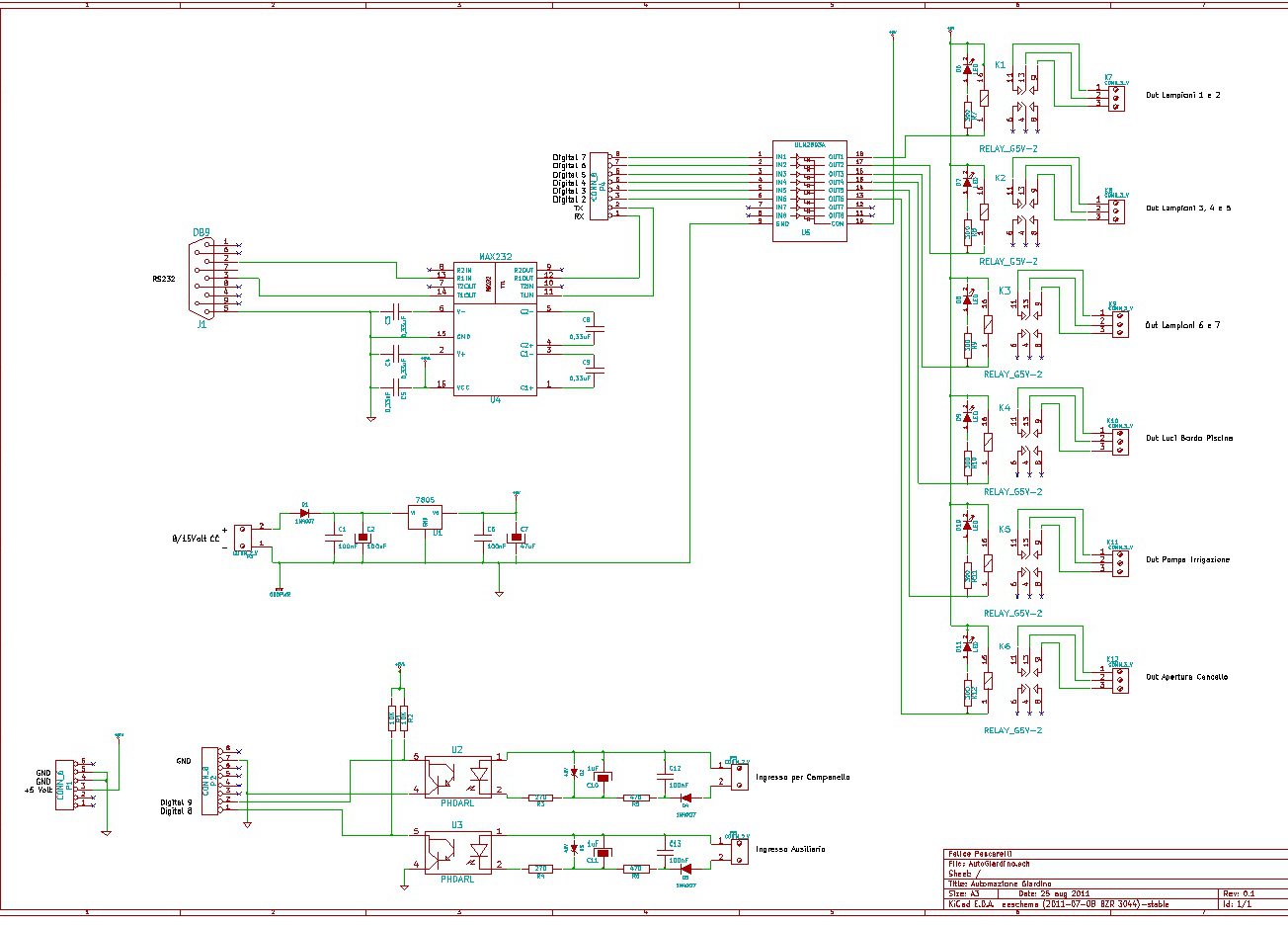Click the U2 optocoupler symbol

click(457, 777)
